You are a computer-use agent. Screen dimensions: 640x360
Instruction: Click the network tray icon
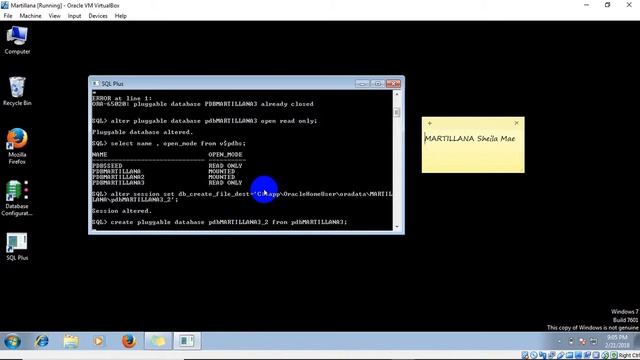point(594,341)
